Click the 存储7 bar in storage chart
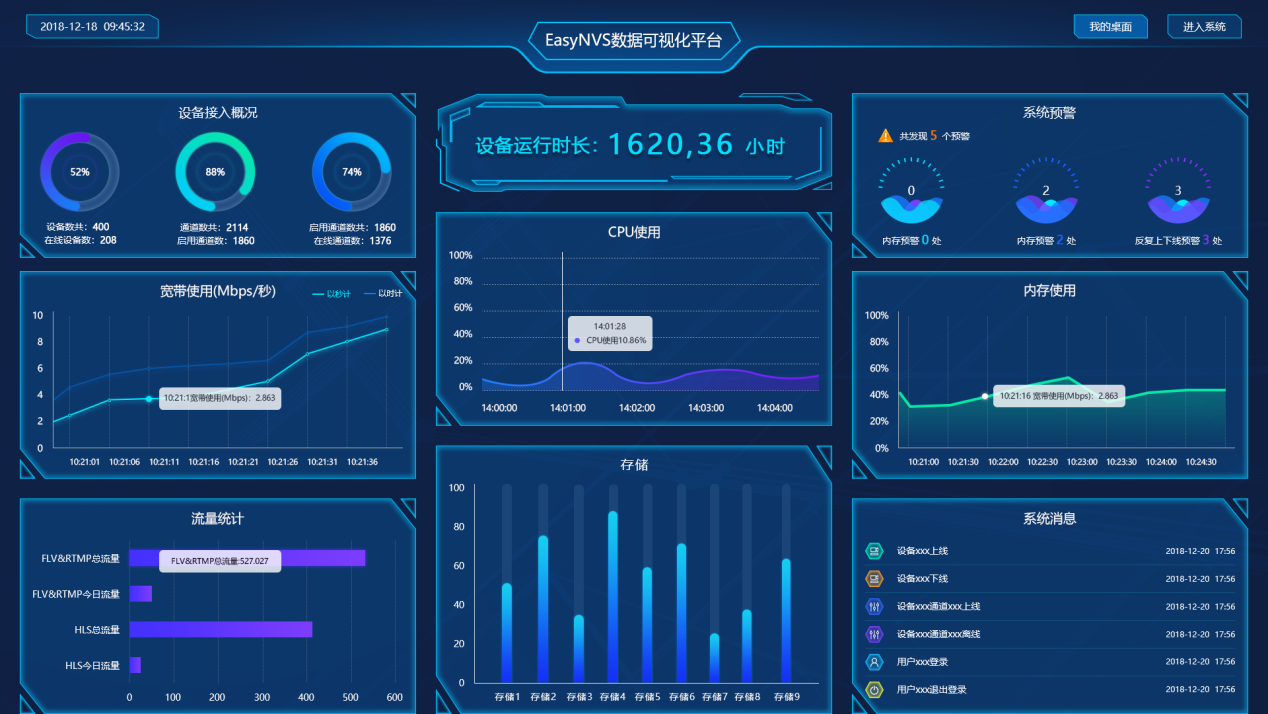This screenshot has height=714, width=1268. (714, 658)
